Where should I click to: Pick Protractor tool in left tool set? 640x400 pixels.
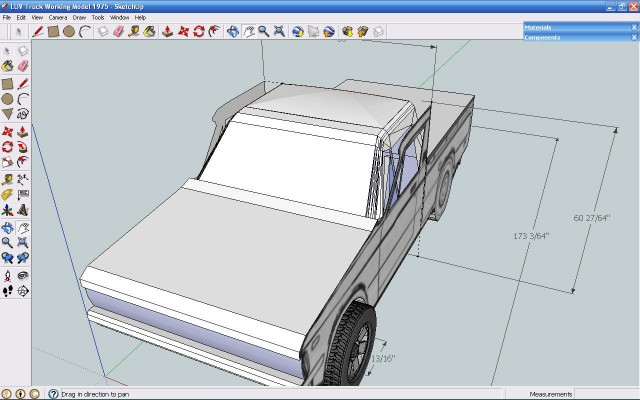coord(7,195)
